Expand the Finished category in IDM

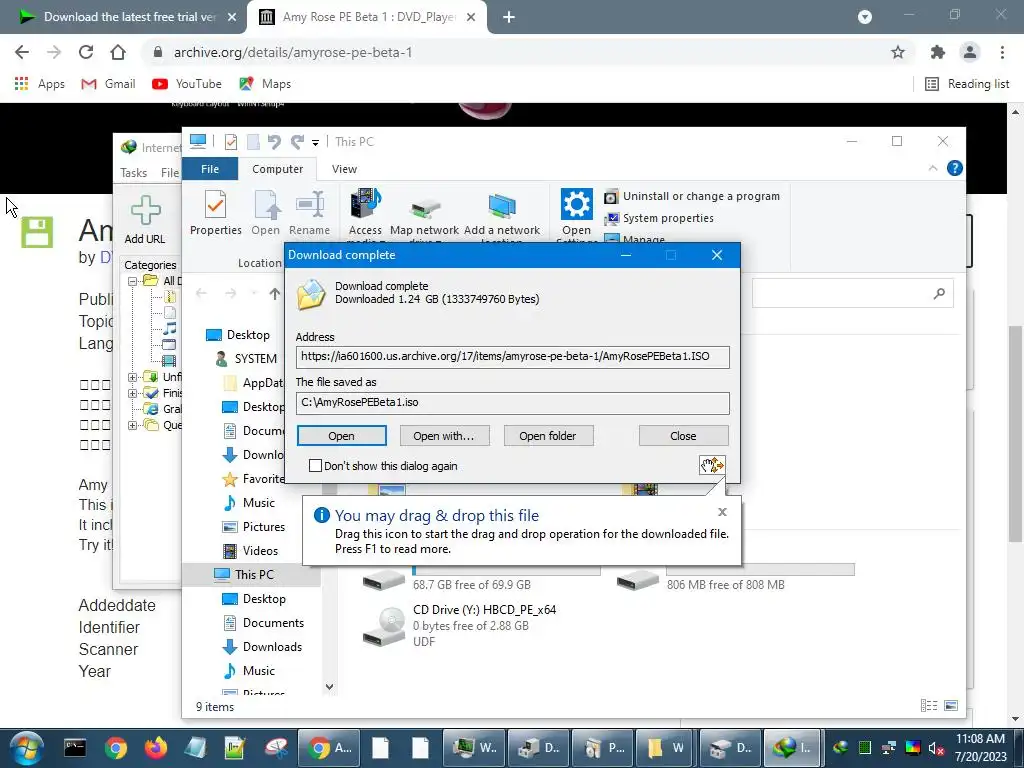pos(133,393)
